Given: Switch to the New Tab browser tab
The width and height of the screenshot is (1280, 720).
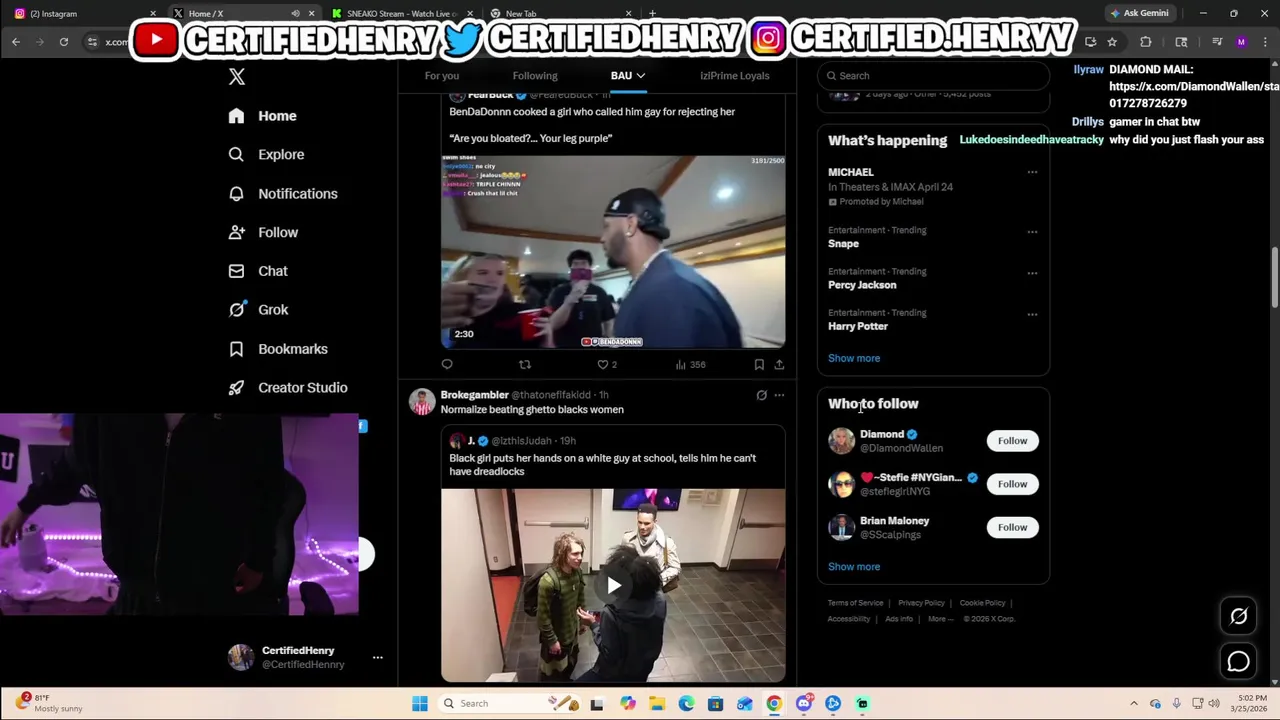Looking at the screenshot, I should [x=560, y=14].
